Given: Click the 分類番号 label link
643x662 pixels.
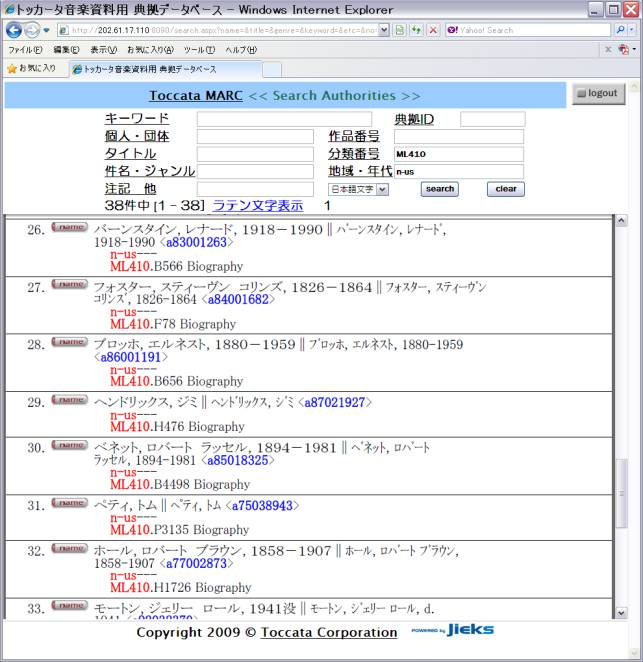Looking at the screenshot, I should 354,154.
